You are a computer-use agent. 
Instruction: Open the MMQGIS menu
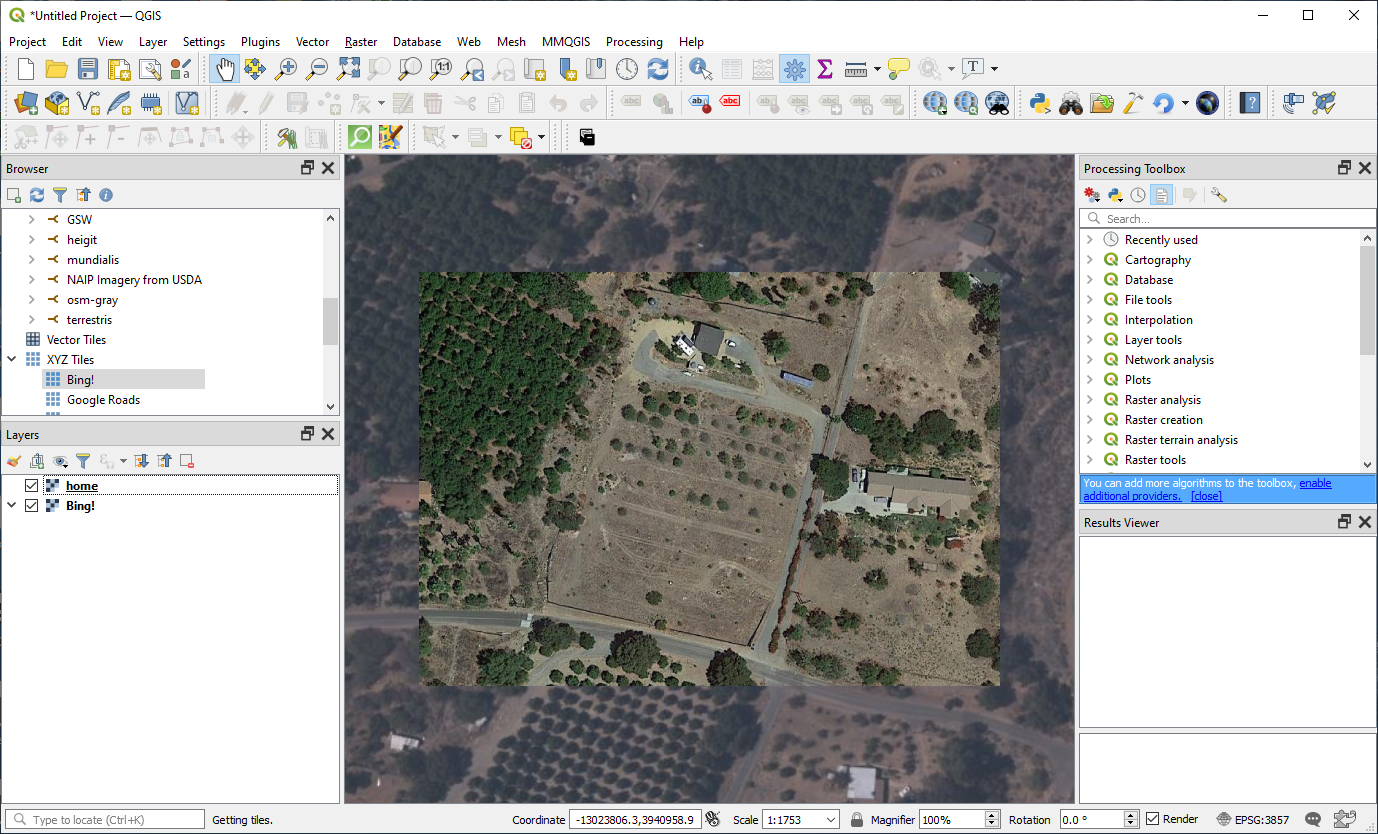(x=566, y=42)
